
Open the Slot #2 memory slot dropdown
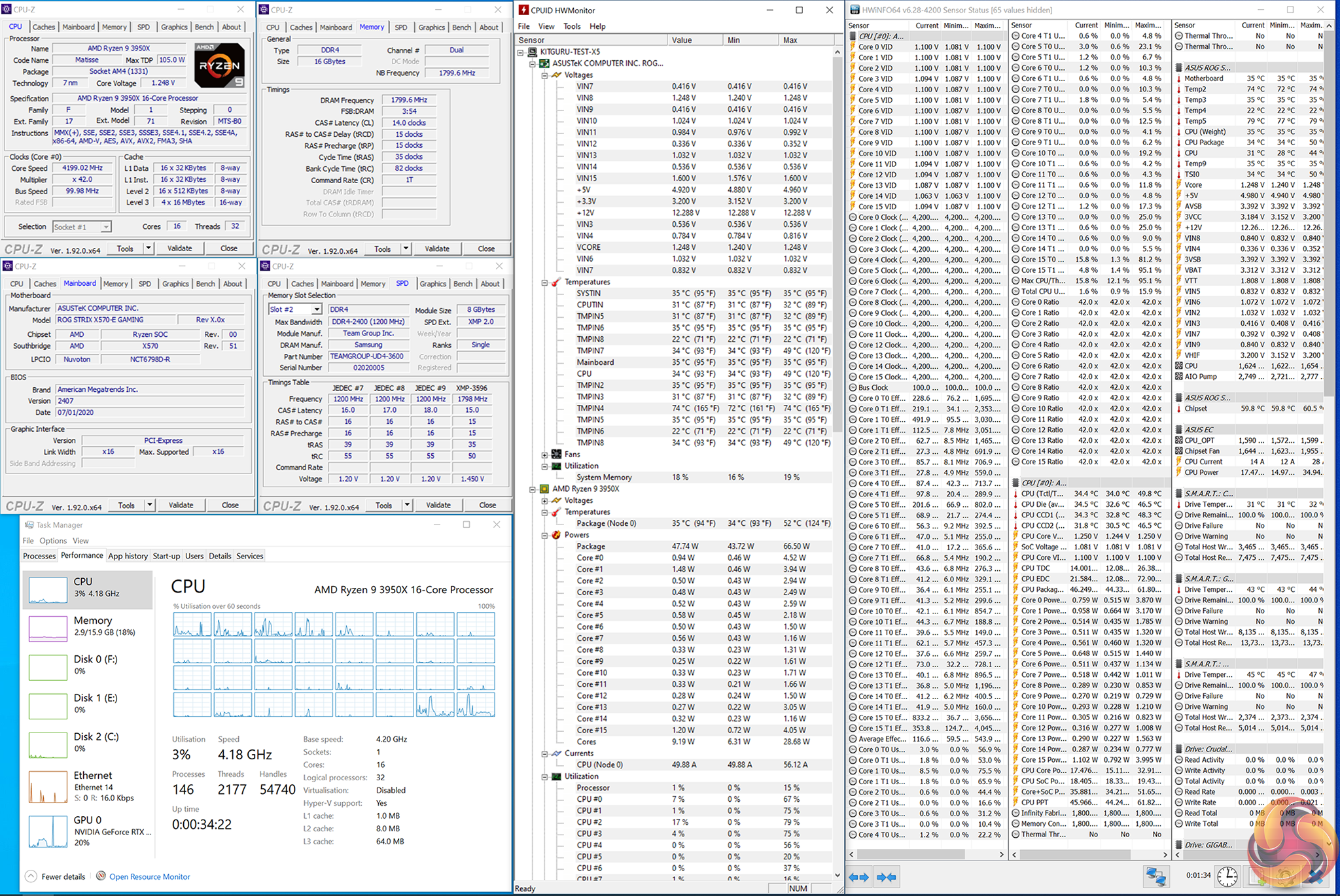pyautogui.click(x=317, y=309)
